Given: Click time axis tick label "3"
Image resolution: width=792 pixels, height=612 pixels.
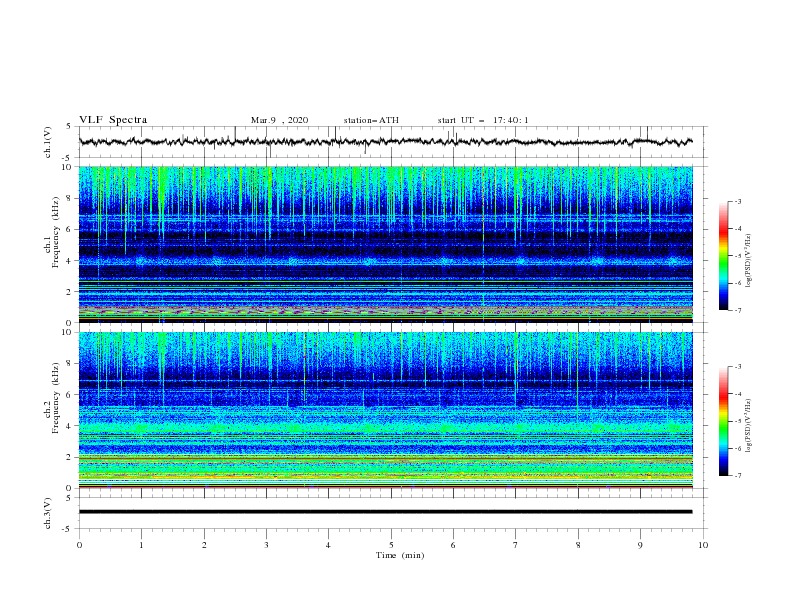Looking at the screenshot, I should (266, 545).
